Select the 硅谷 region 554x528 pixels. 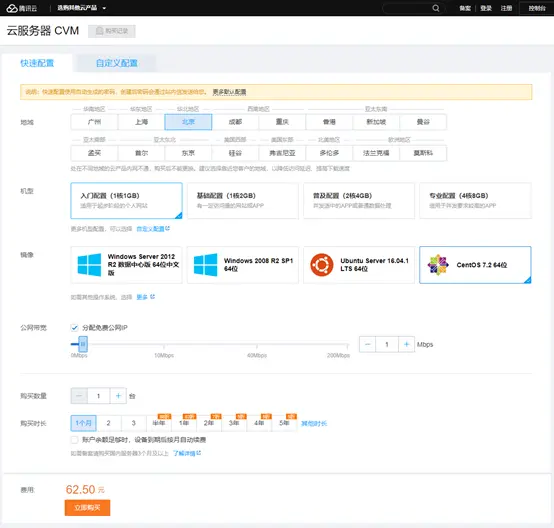[x=235, y=153]
